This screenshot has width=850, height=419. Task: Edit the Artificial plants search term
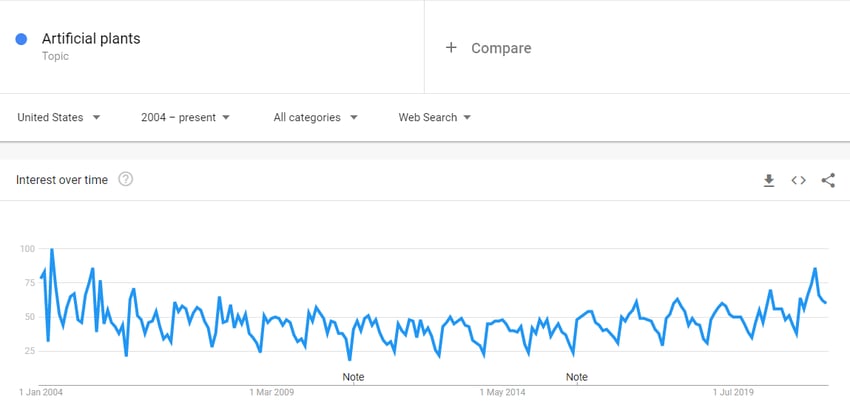(x=91, y=38)
